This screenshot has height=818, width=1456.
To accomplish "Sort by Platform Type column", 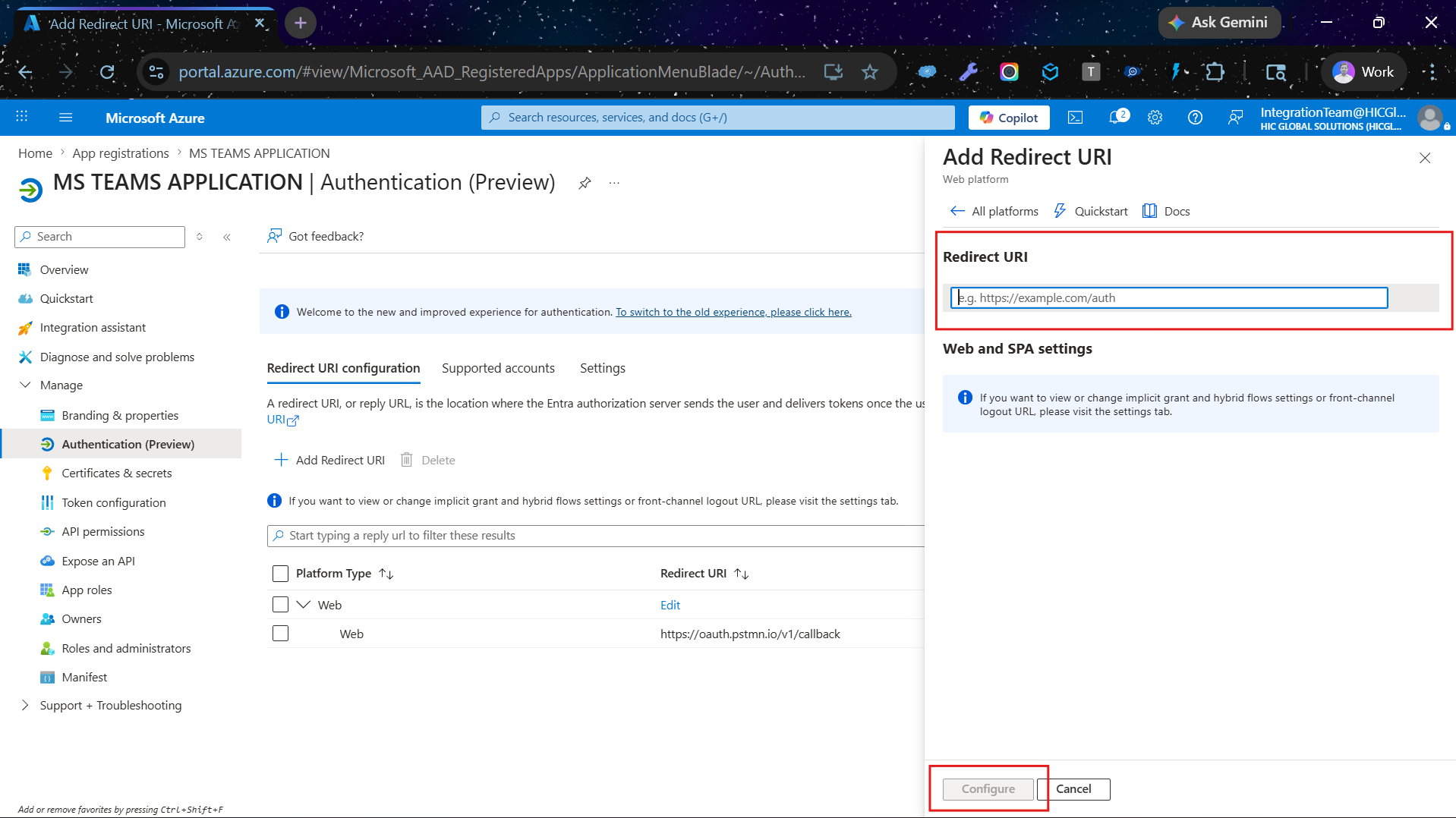I will point(344,574).
